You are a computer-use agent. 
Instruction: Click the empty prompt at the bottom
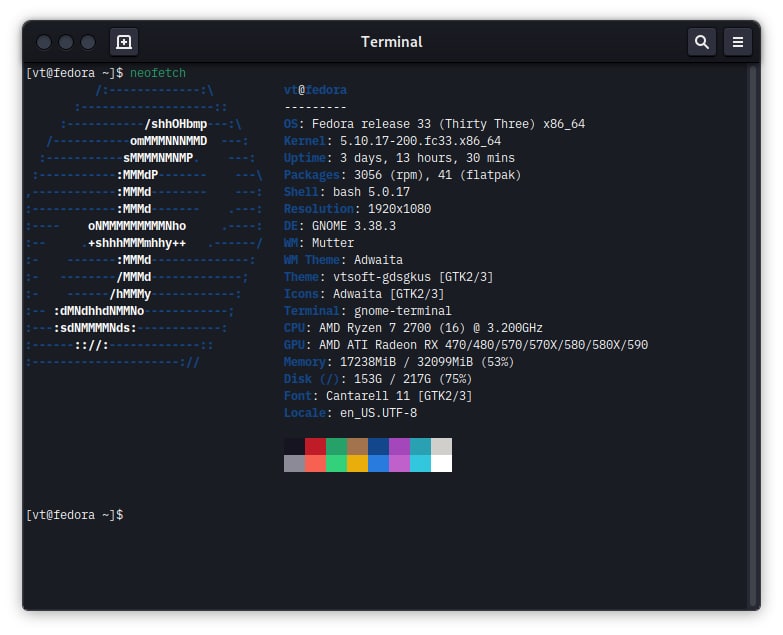coord(75,515)
